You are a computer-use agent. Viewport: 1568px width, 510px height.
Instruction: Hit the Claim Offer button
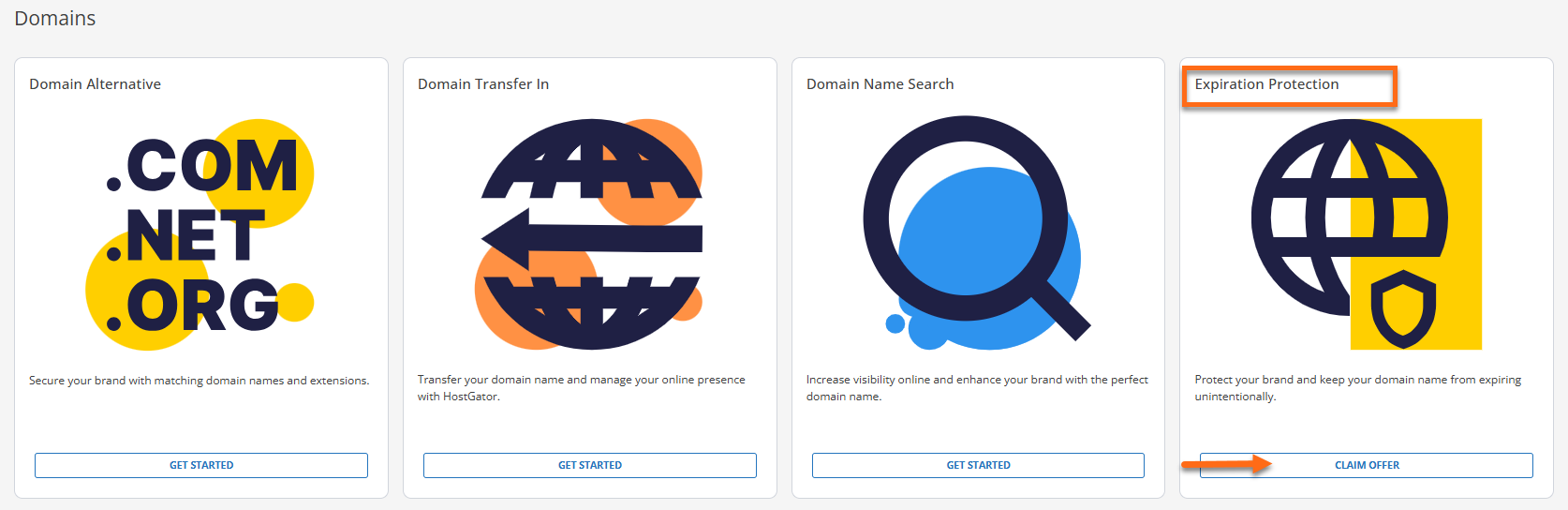(x=1367, y=465)
